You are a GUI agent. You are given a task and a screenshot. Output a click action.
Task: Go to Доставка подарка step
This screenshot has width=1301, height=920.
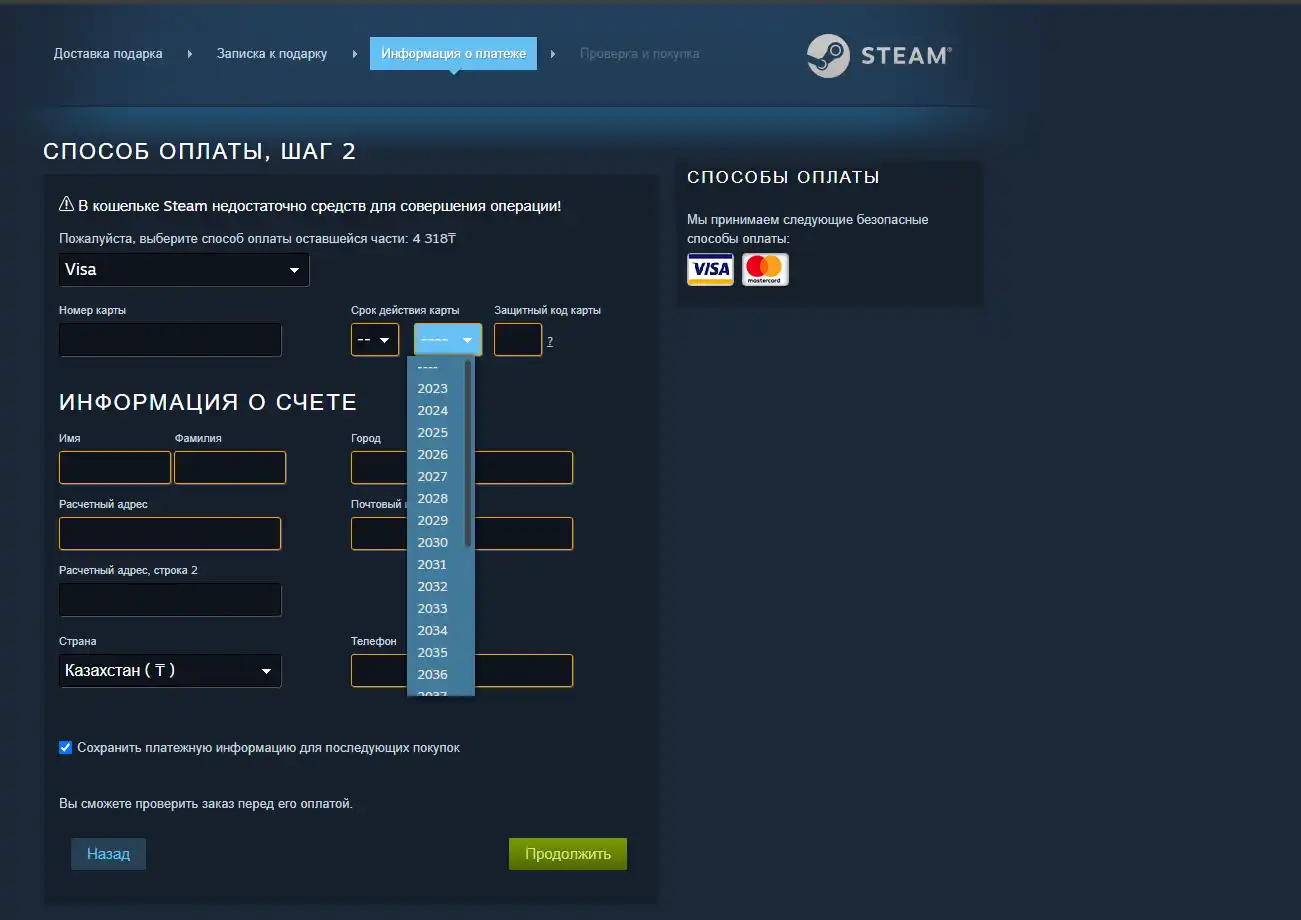coord(108,54)
